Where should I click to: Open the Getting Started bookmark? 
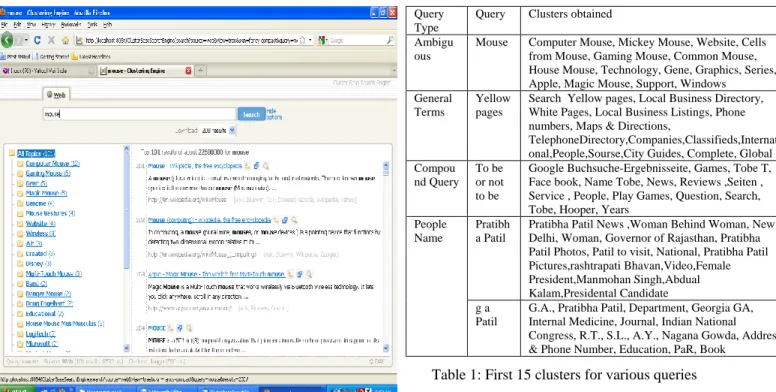coord(51,56)
